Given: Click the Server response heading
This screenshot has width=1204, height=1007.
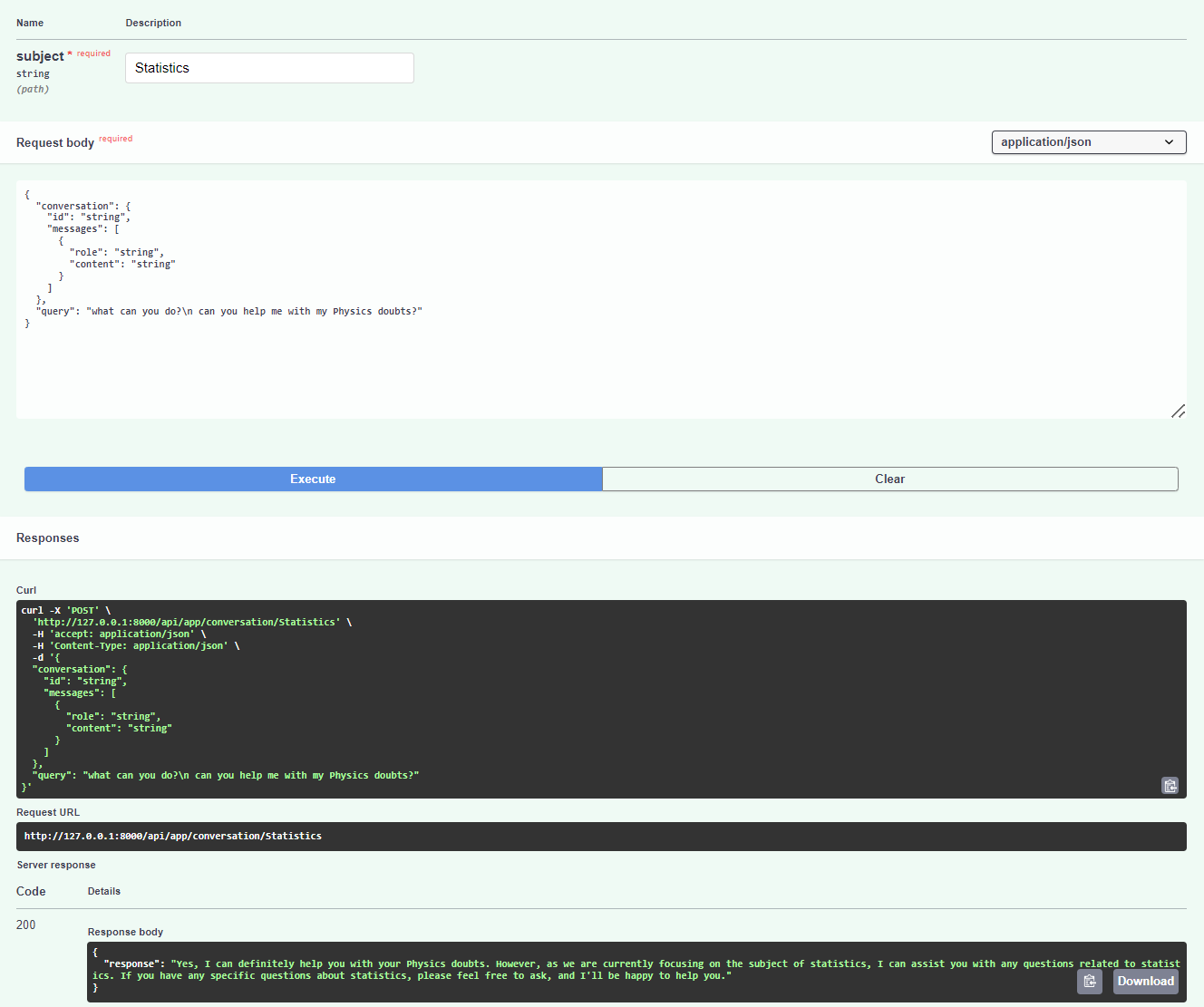Looking at the screenshot, I should [x=56, y=866].
